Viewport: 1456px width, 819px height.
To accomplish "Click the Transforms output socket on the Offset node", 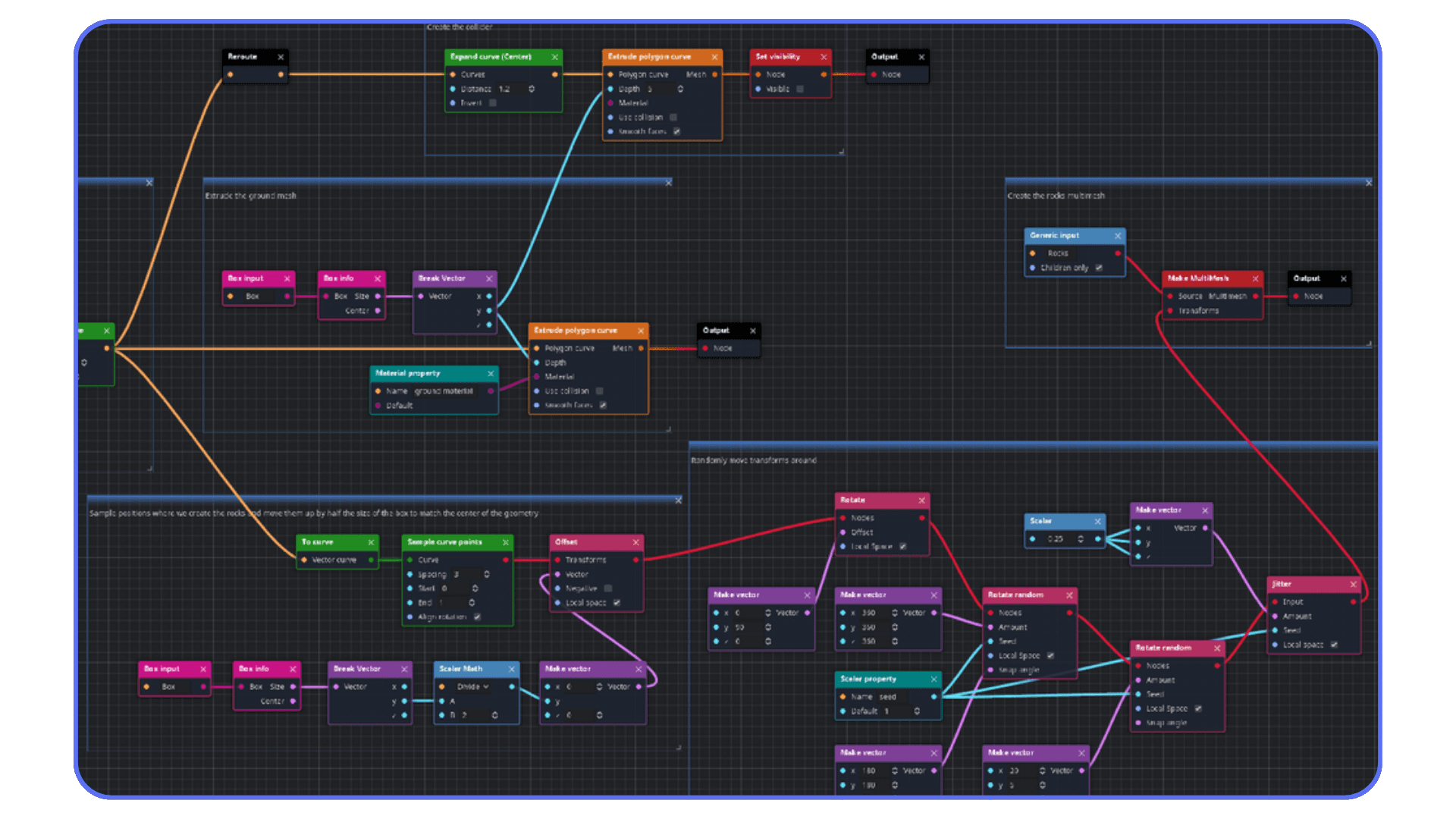I will tap(637, 560).
